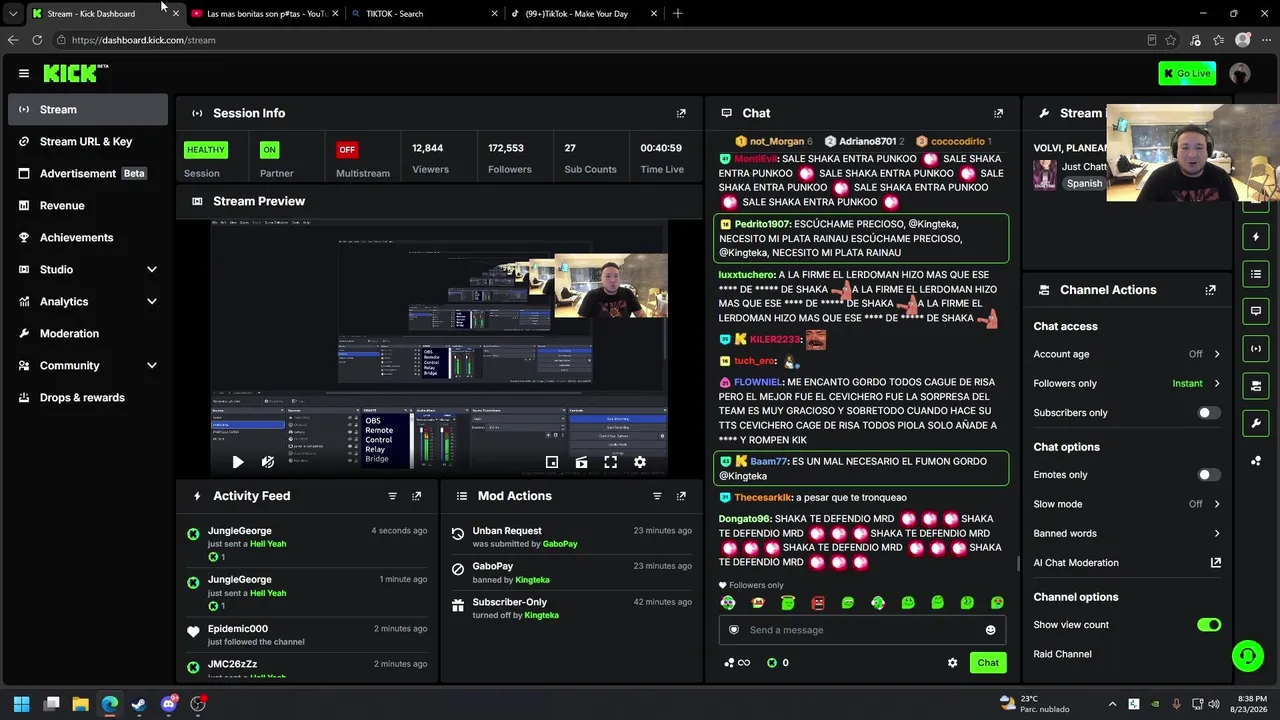Pop out the Session Info panel

tap(681, 113)
